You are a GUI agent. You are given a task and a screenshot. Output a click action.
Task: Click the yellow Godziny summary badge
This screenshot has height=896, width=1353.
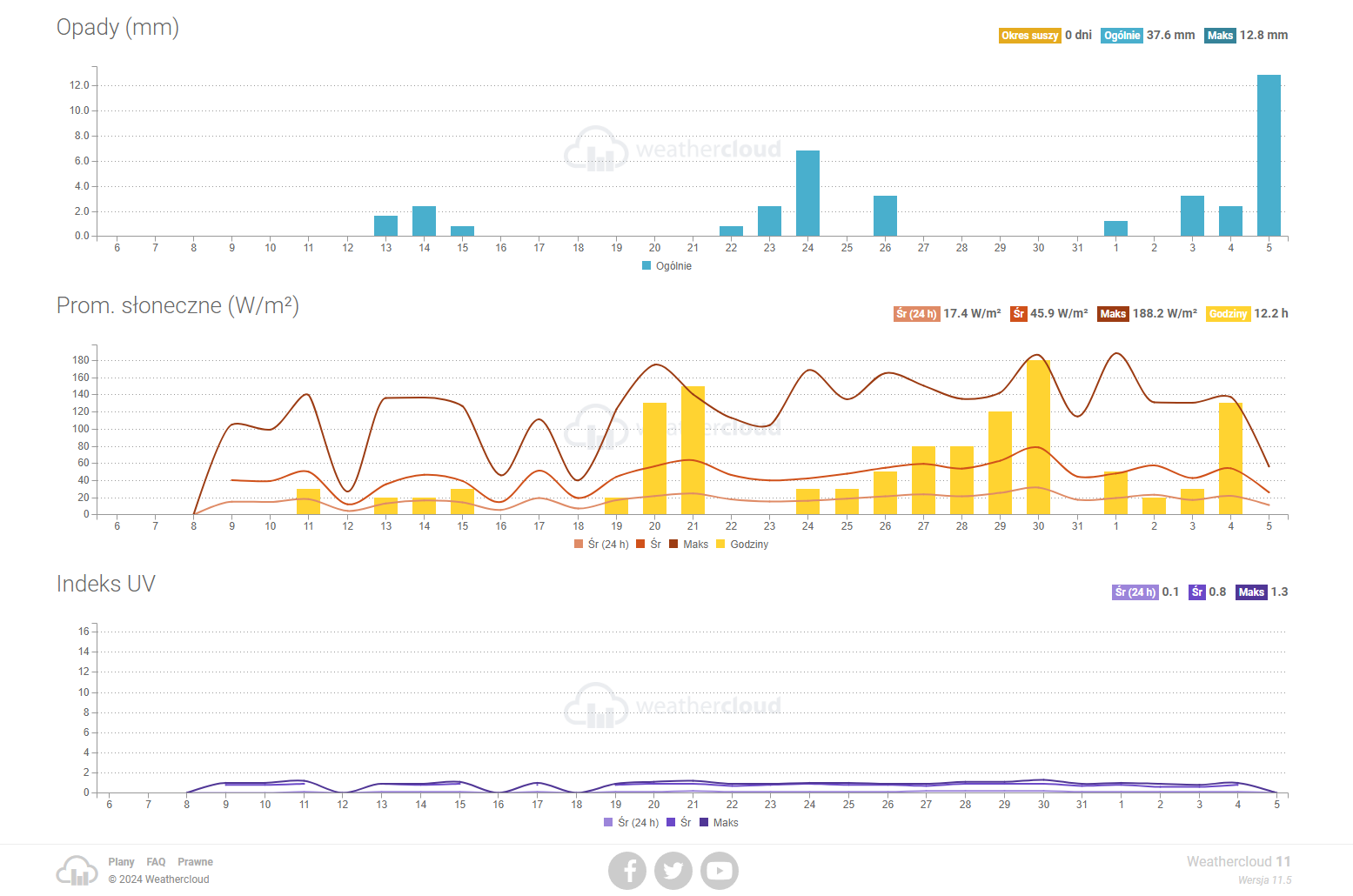tap(1228, 314)
